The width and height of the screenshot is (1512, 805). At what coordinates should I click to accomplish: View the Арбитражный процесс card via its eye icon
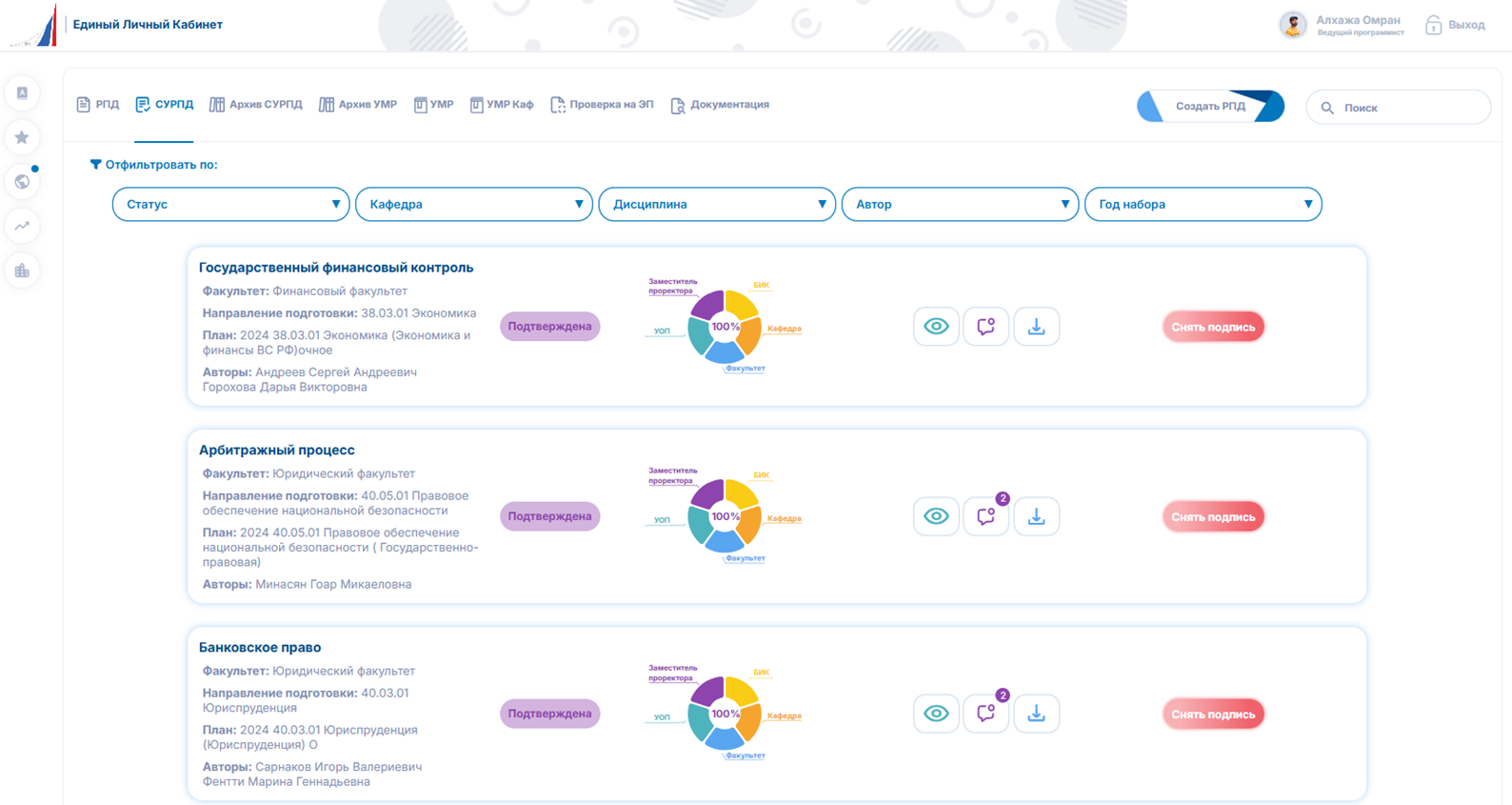(936, 516)
